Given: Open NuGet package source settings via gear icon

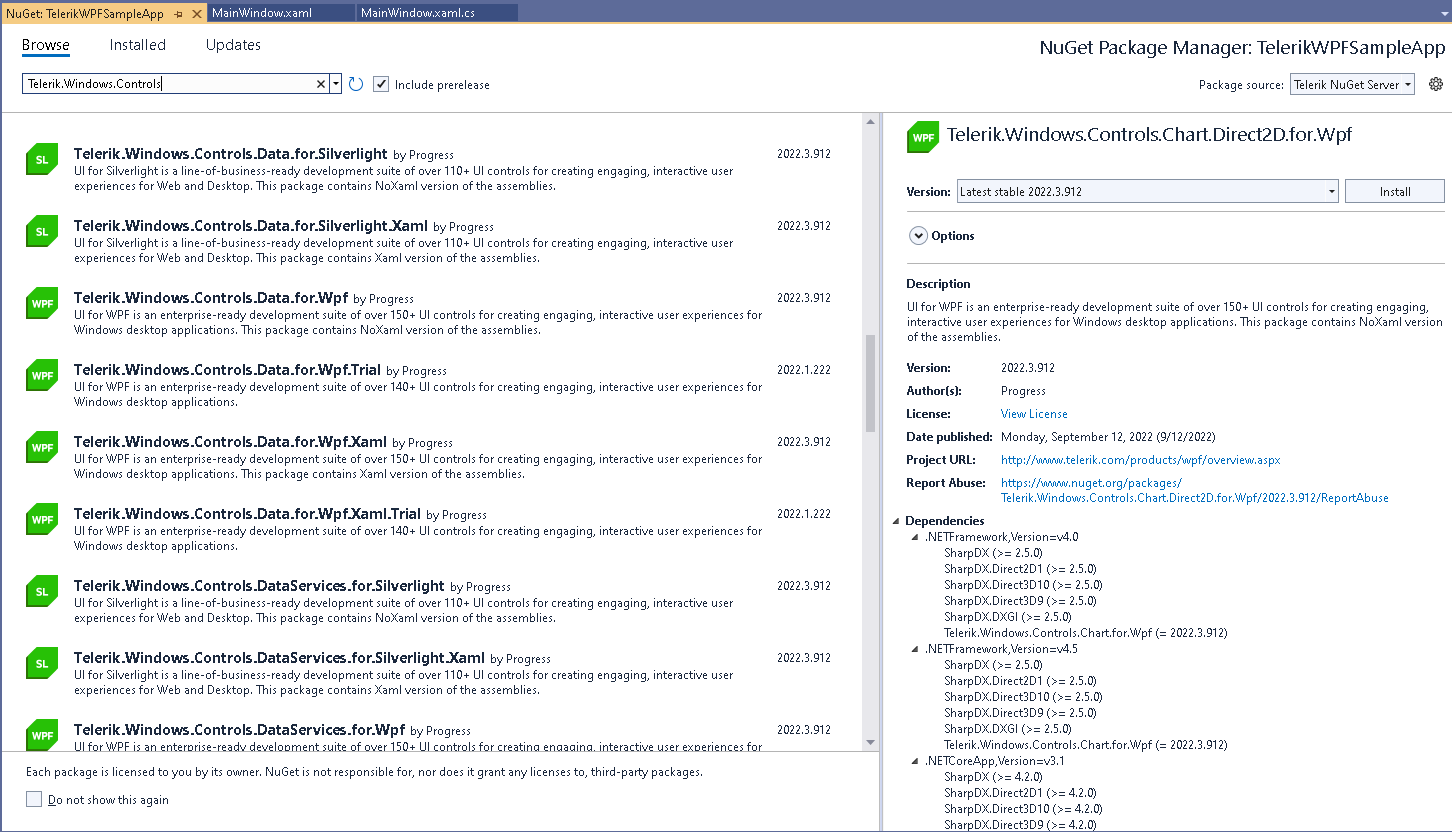Looking at the screenshot, I should (1436, 84).
